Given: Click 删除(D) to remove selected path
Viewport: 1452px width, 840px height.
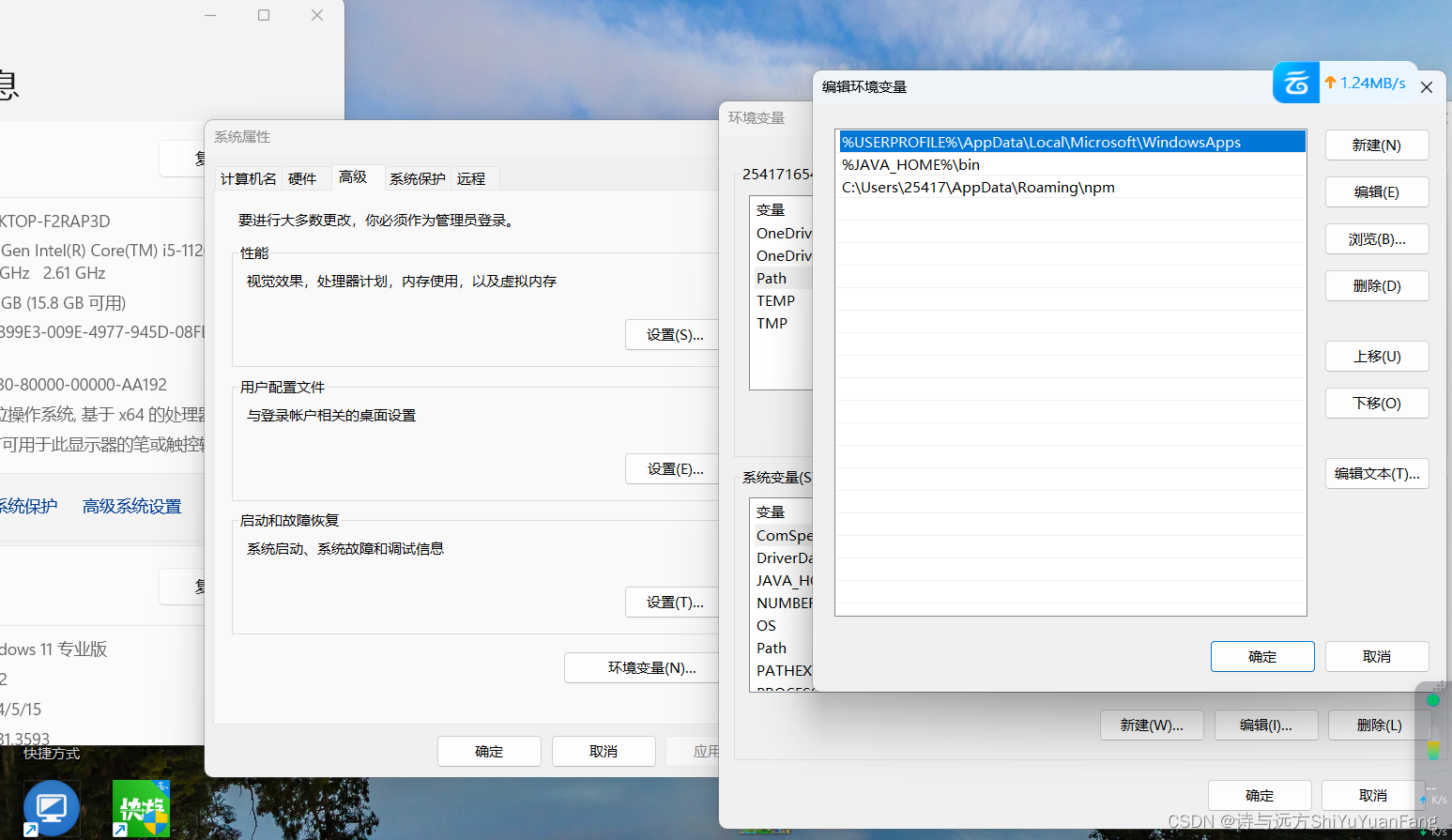Looking at the screenshot, I should tap(1376, 285).
